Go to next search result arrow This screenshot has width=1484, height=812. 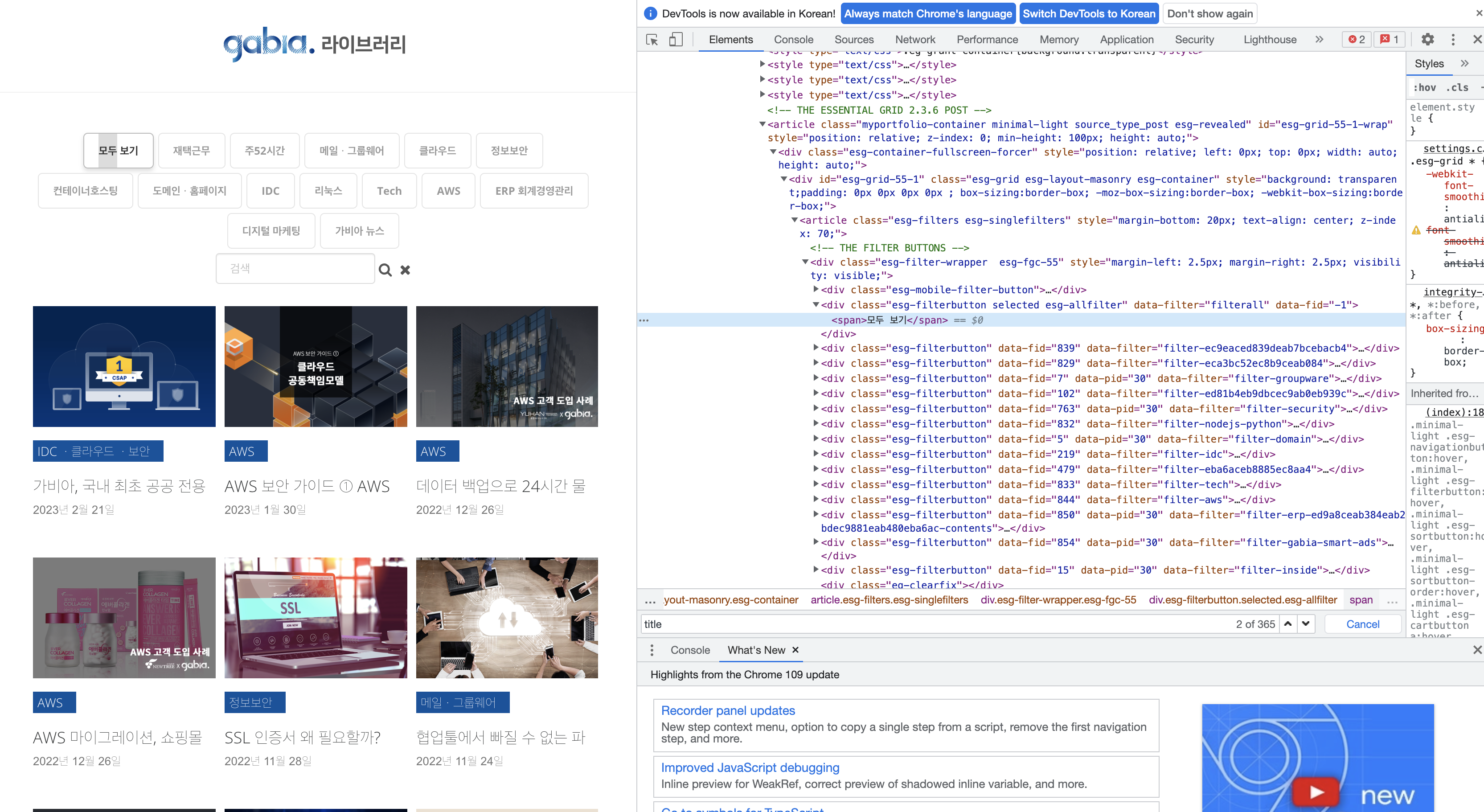(1305, 624)
